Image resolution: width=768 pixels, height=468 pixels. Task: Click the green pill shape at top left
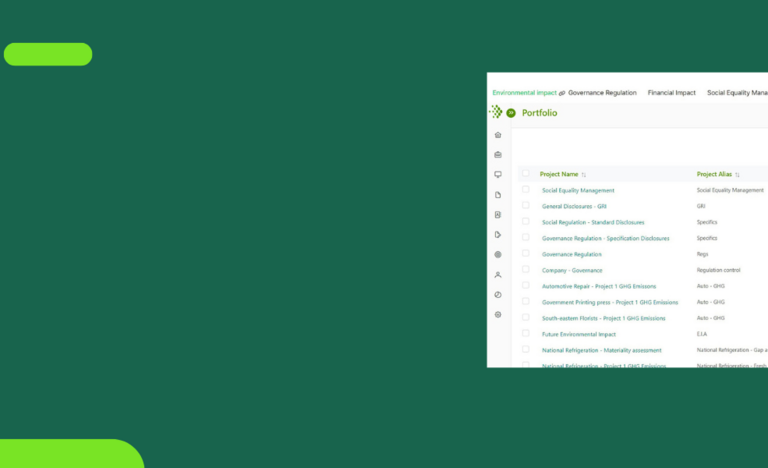pos(48,54)
